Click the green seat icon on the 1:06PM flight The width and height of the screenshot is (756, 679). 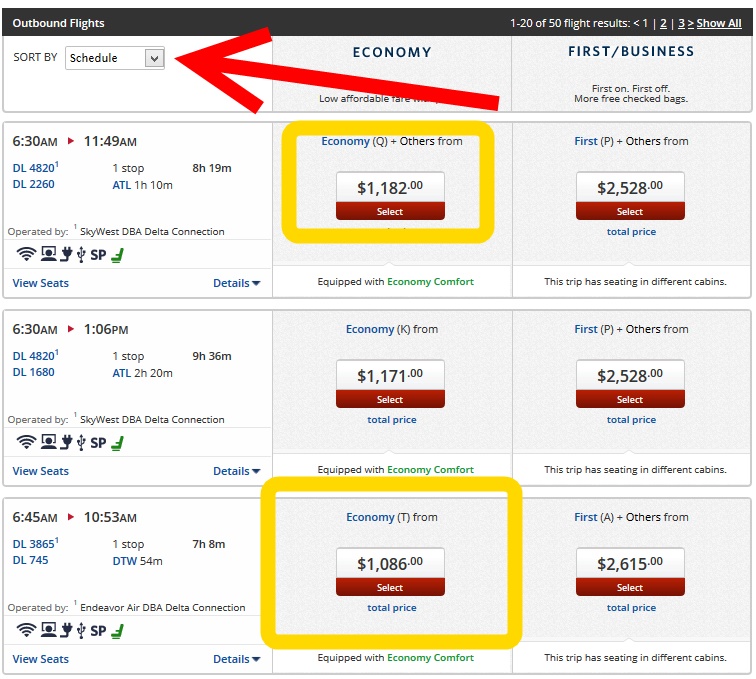(x=117, y=443)
